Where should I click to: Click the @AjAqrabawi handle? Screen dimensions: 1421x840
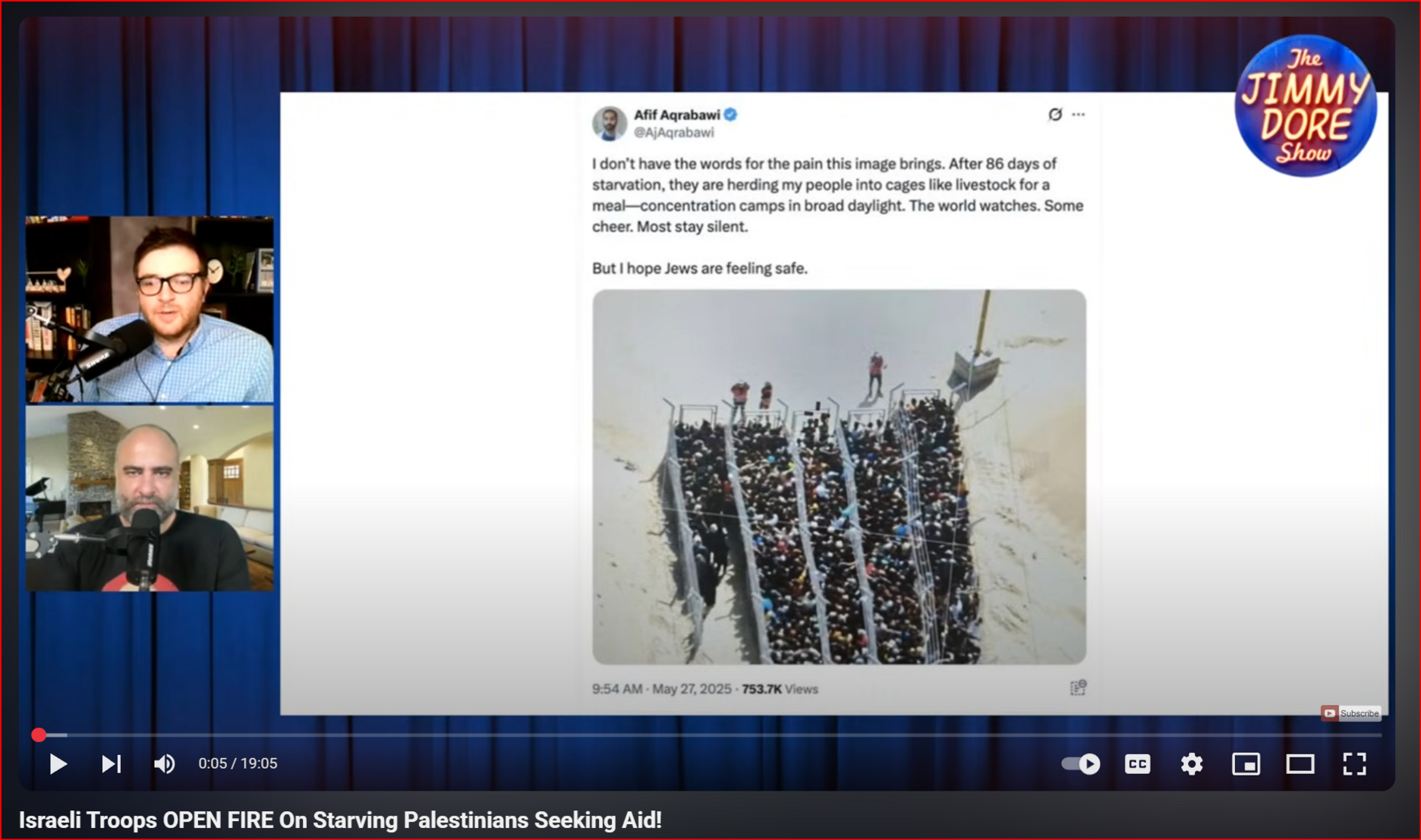(x=674, y=133)
